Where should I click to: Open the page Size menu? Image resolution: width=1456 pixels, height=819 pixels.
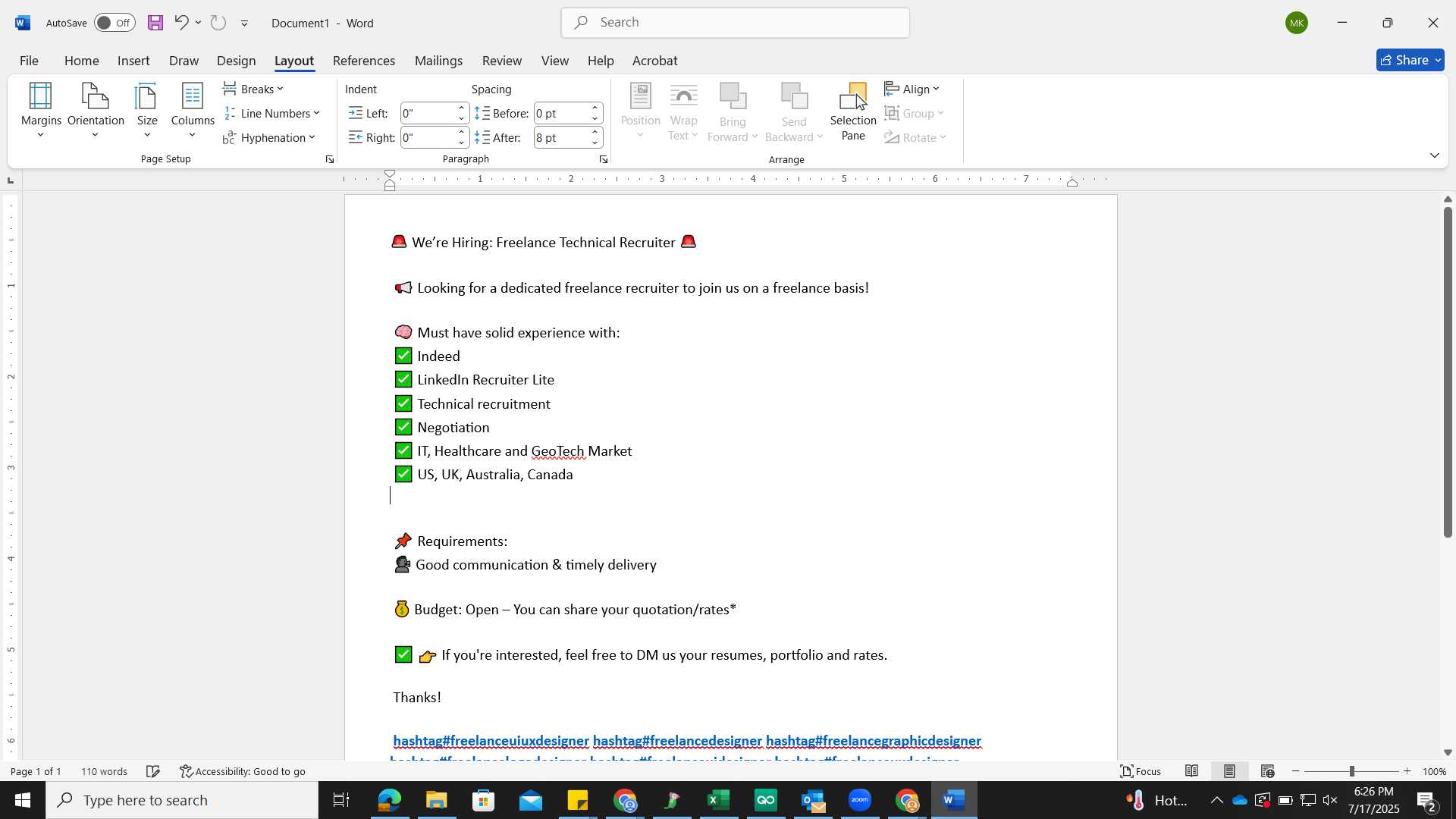[147, 111]
